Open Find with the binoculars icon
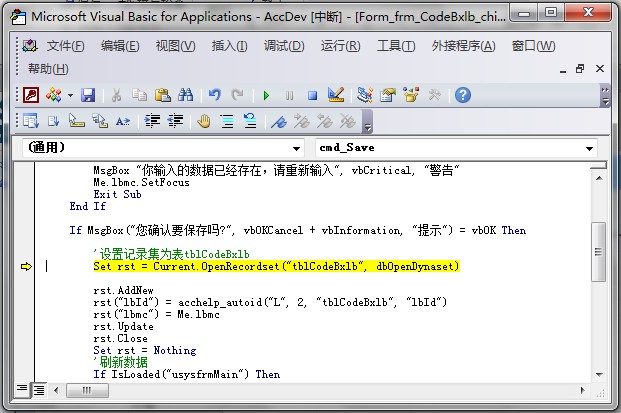This screenshot has height=413, width=621. pyautogui.click(x=185, y=95)
